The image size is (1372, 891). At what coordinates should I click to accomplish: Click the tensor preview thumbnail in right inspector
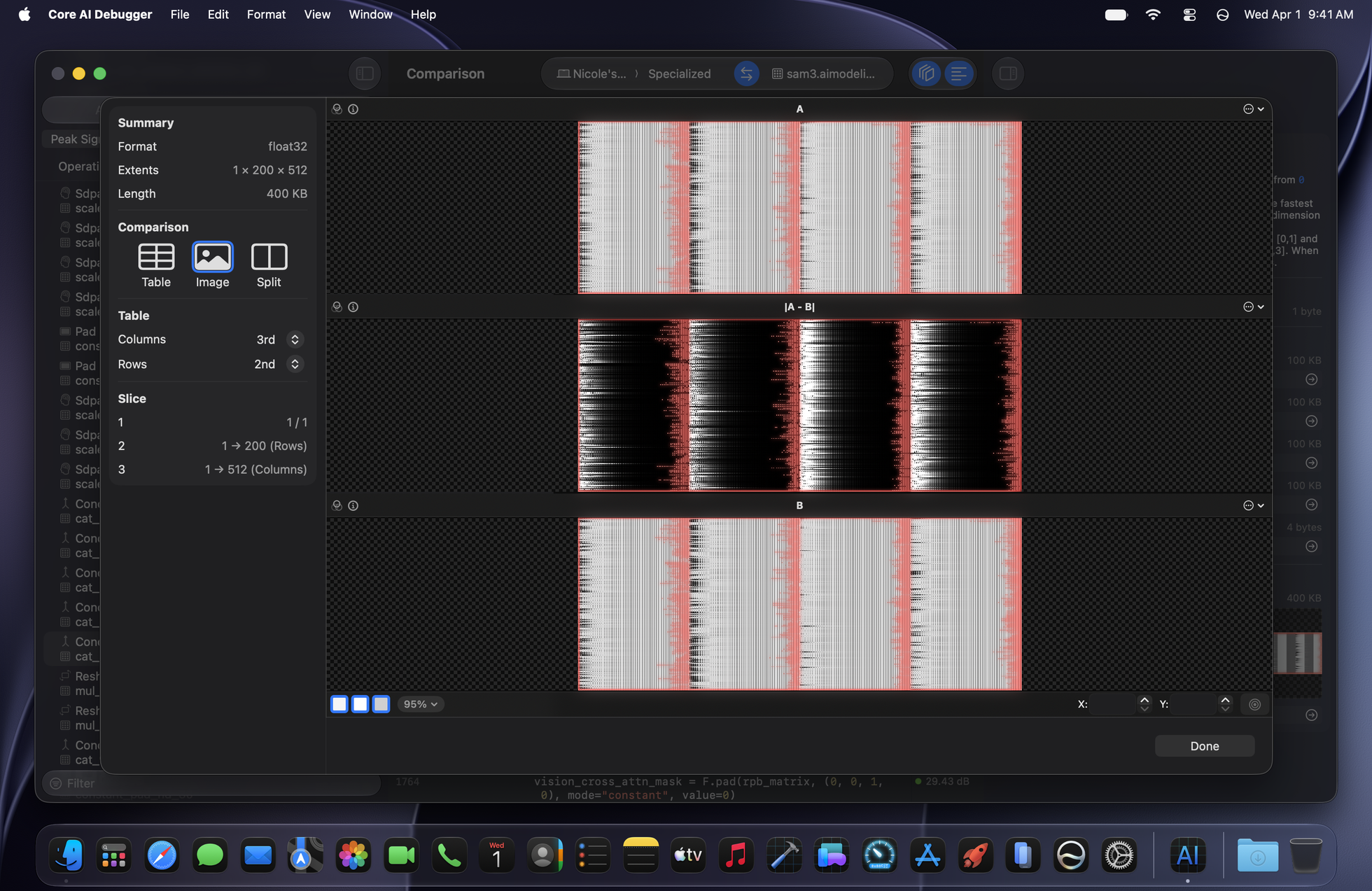tap(1297, 653)
